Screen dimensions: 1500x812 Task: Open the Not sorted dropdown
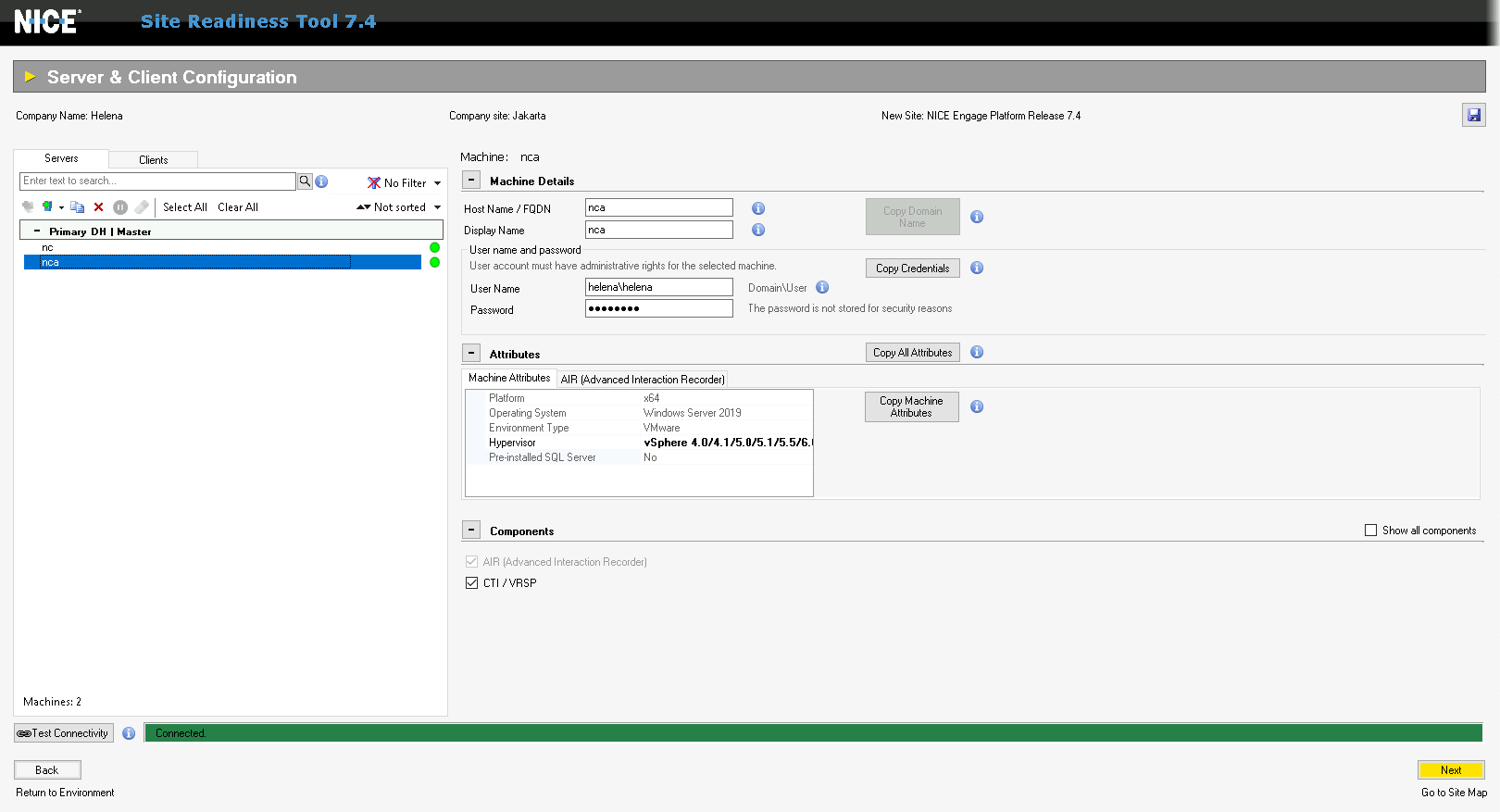click(399, 207)
